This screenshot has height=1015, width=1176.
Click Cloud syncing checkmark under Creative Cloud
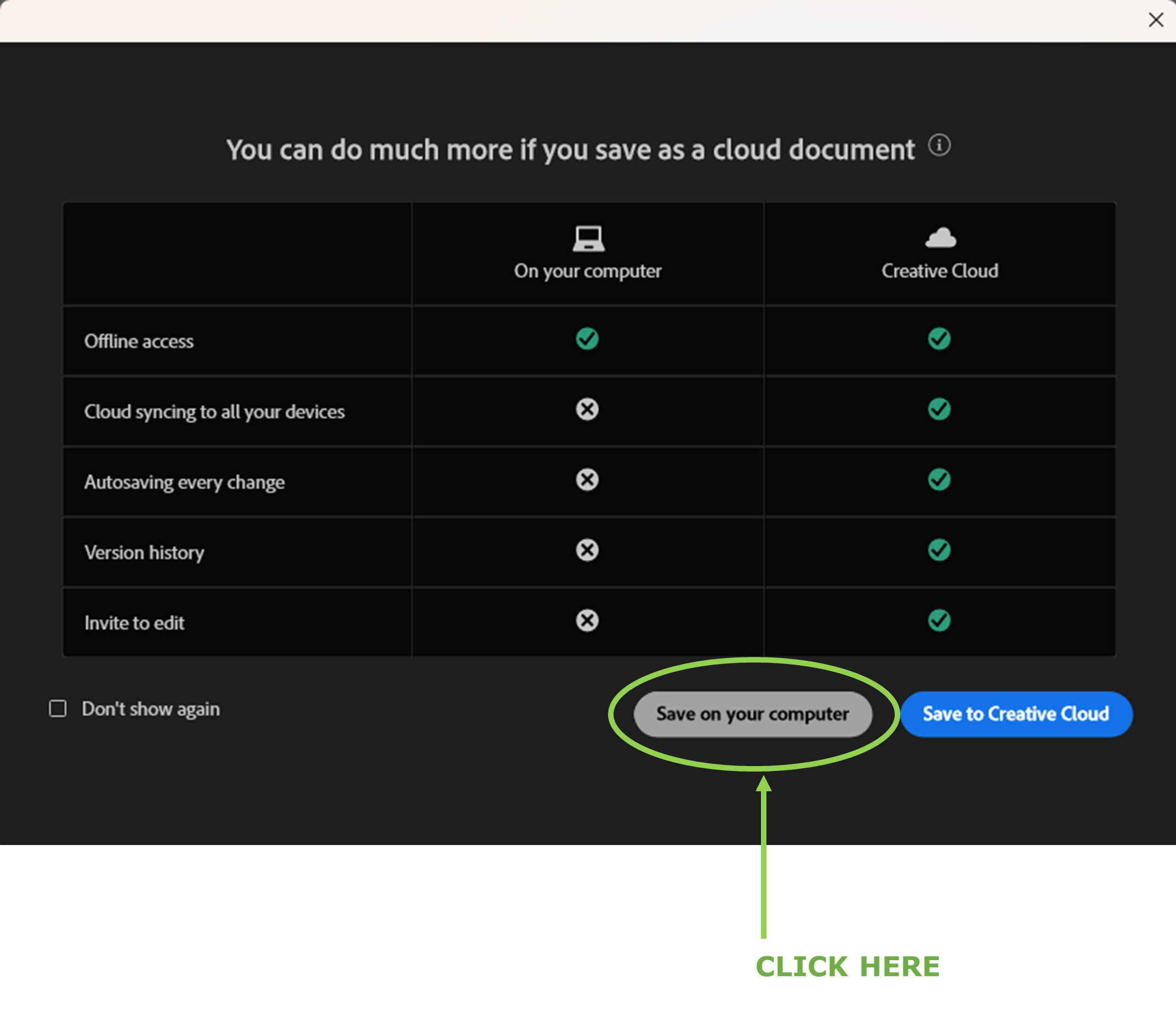[x=939, y=409]
